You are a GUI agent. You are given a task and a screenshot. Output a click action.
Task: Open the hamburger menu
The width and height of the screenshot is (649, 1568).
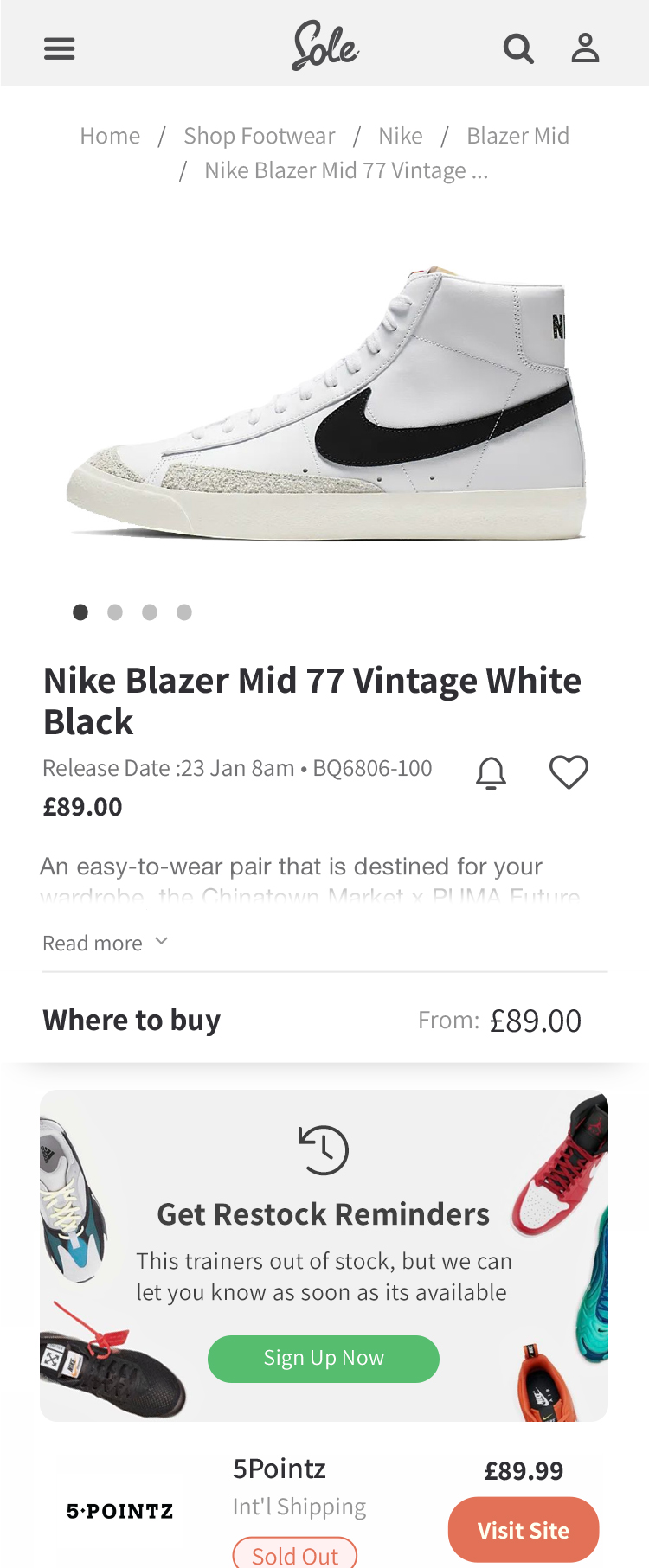click(x=60, y=48)
